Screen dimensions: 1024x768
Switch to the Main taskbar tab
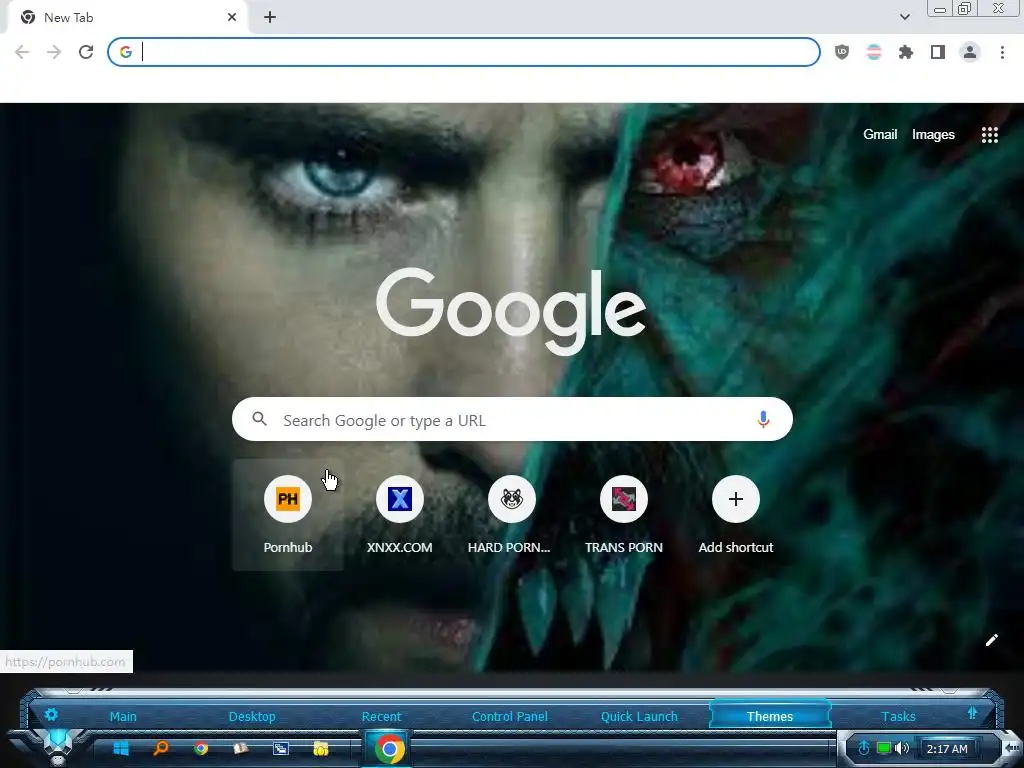pyautogui.click(x=123, y=716)
